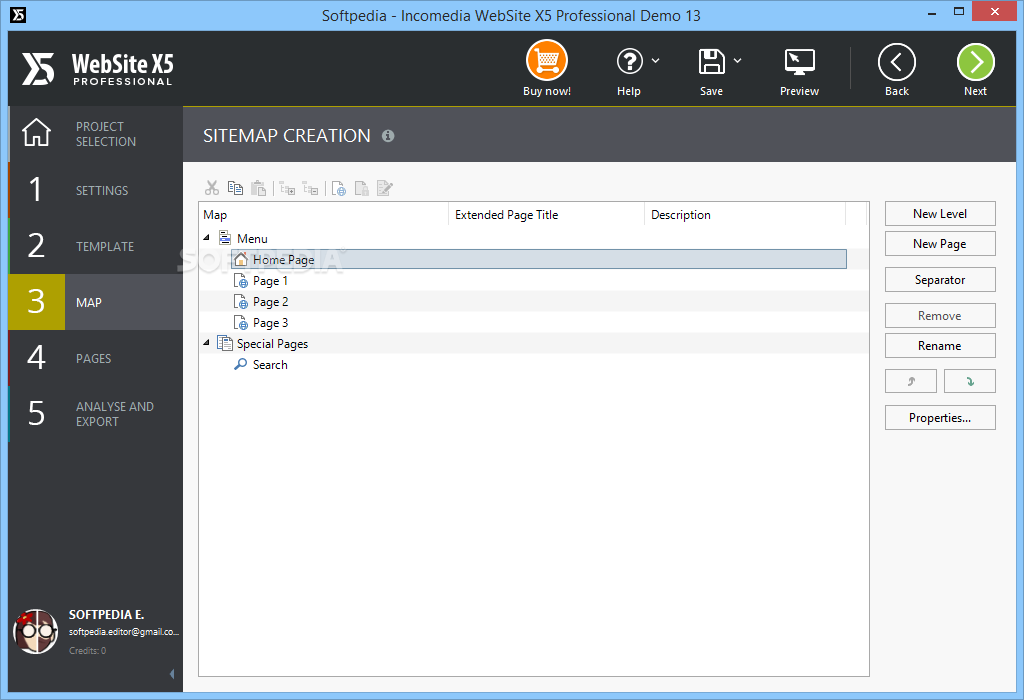This screenshot has width=1024, height=700.
Task: Select Search under Special Pages
Action: coord(270,364)
